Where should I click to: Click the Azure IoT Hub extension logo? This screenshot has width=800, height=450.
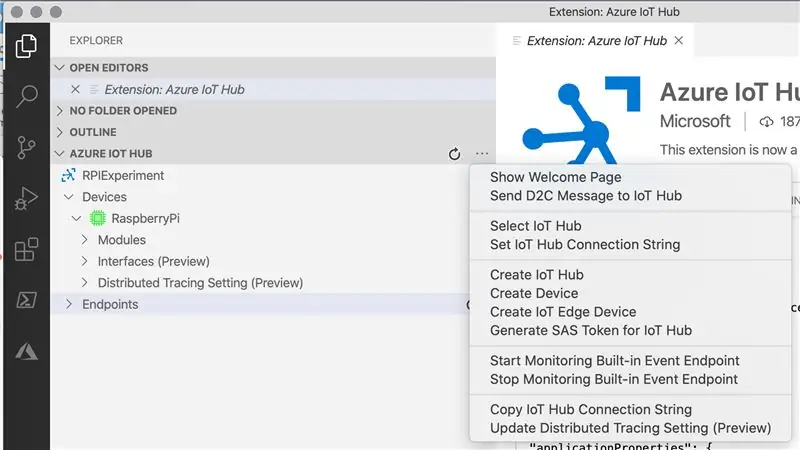[582, 120]
